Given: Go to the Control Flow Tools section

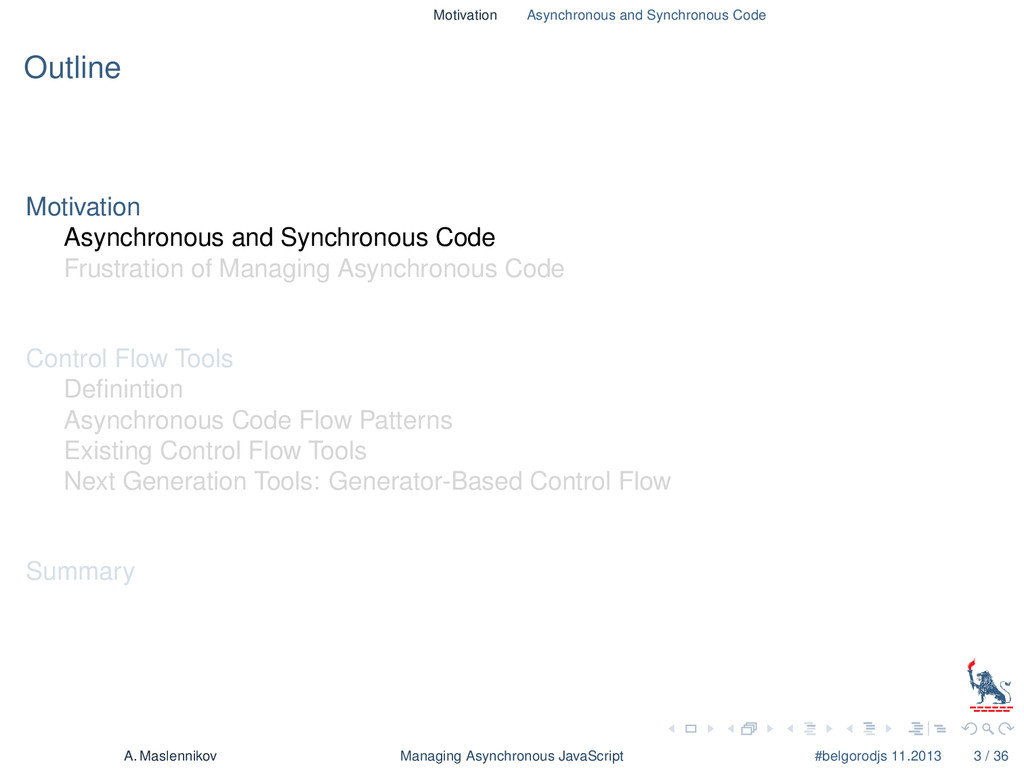Looking at the screenshot, I should [x=129, y=359].
